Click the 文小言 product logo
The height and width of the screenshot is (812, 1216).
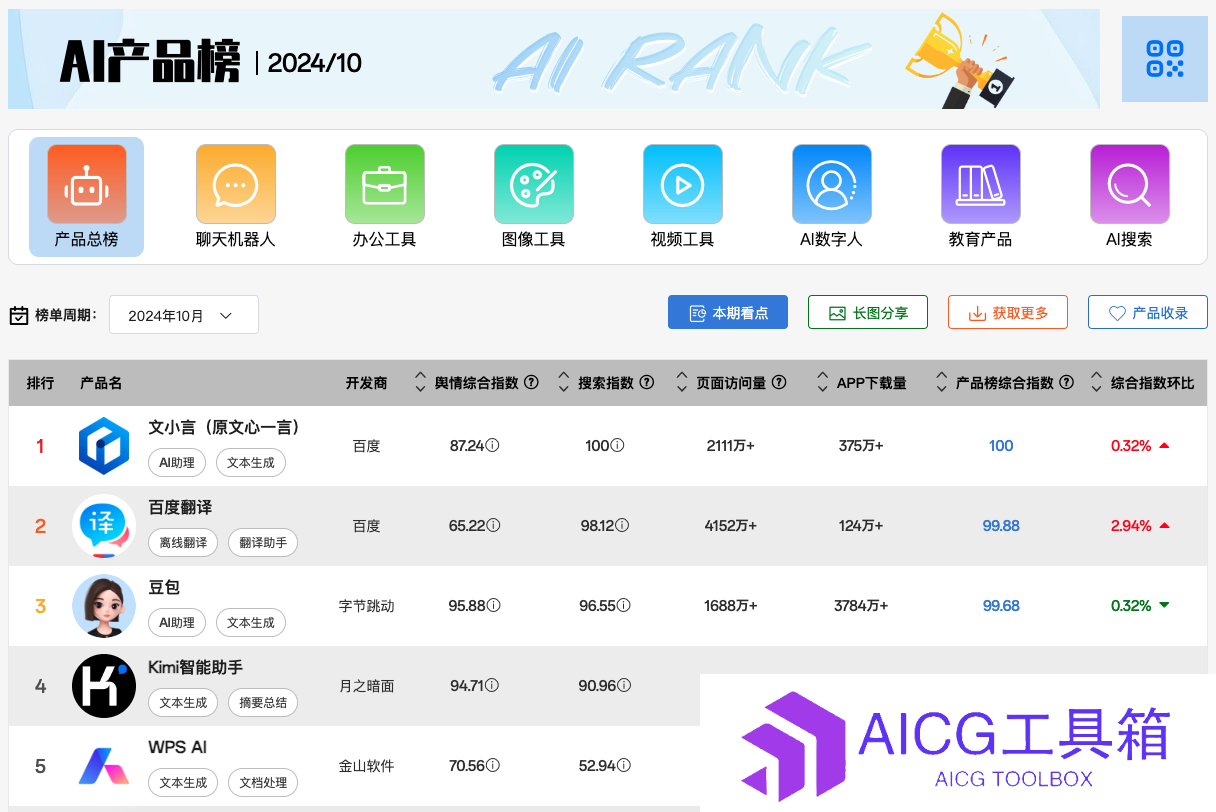click(104, 446)
